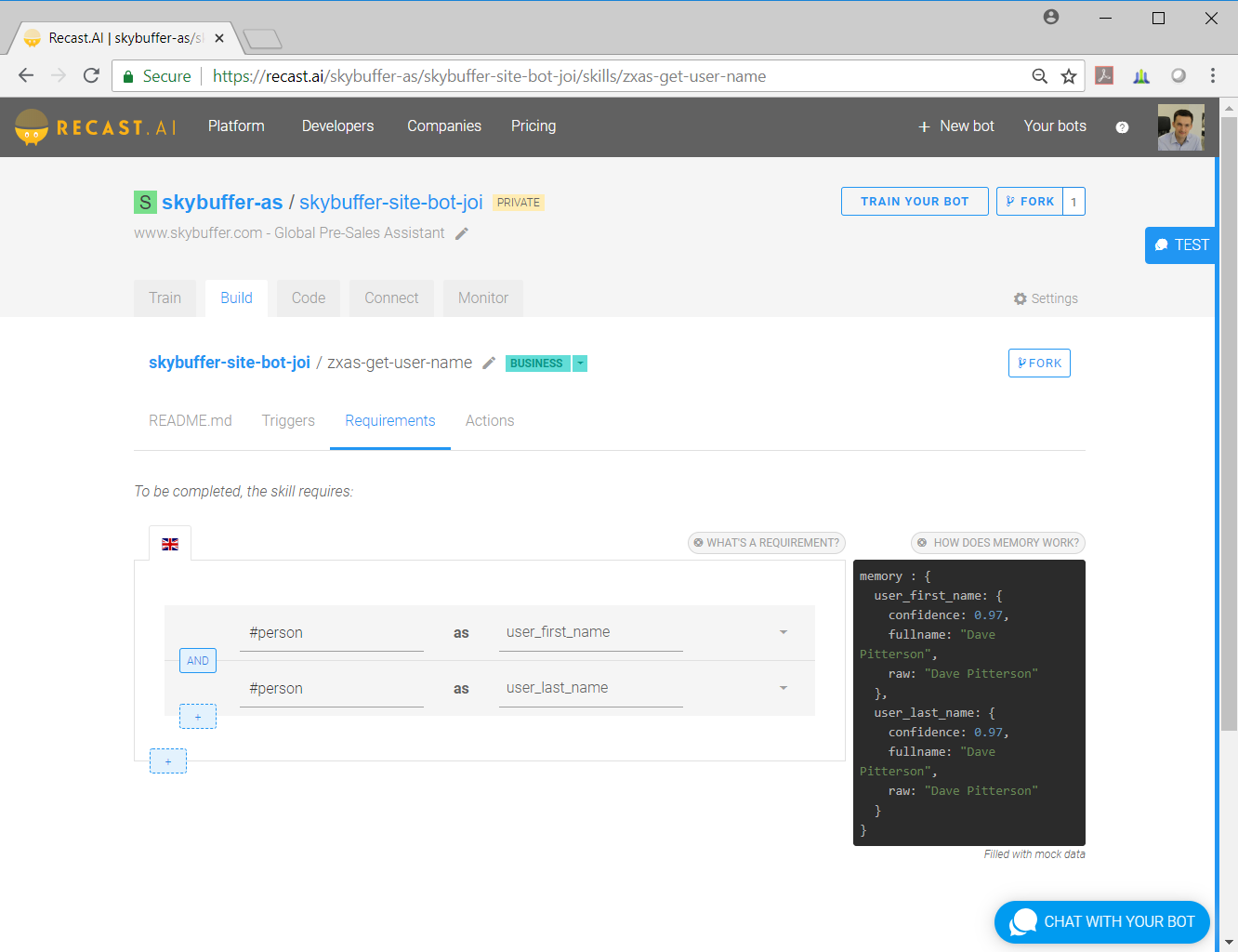Open bot Settings
1238x952 pixels.
[1046, 298]
